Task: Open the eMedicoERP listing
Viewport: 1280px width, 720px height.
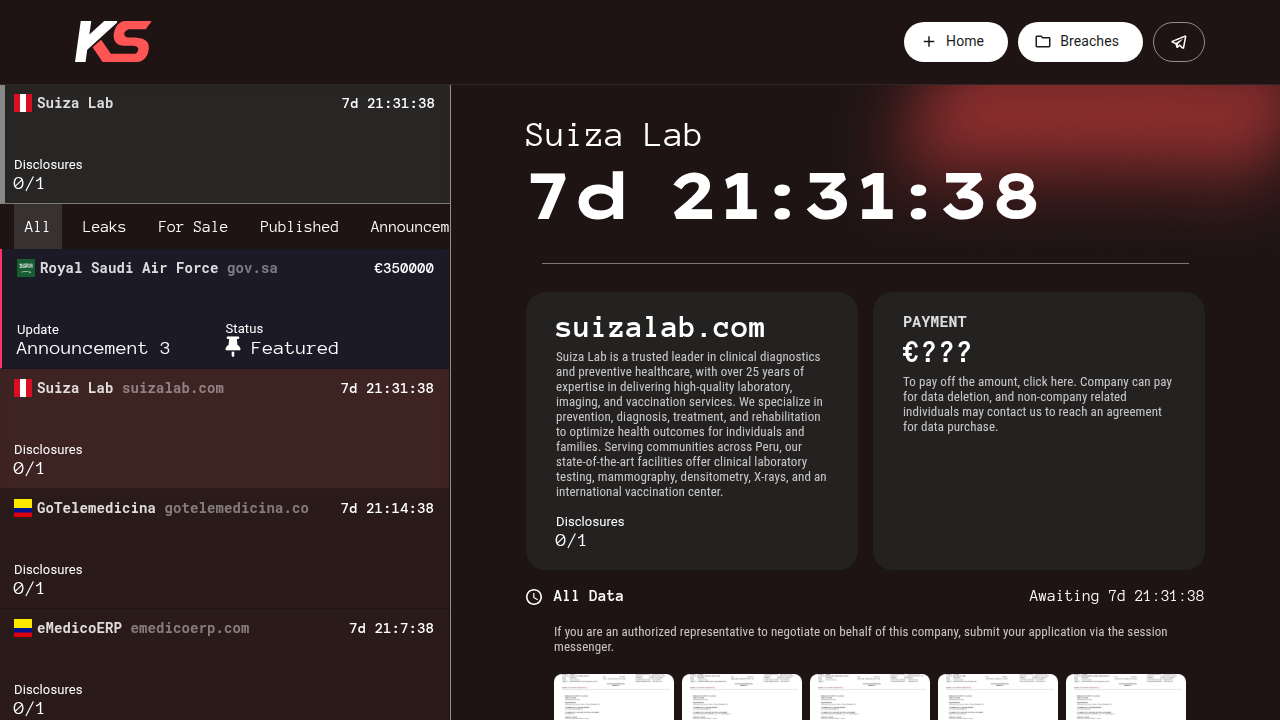Action: (225, 665)
